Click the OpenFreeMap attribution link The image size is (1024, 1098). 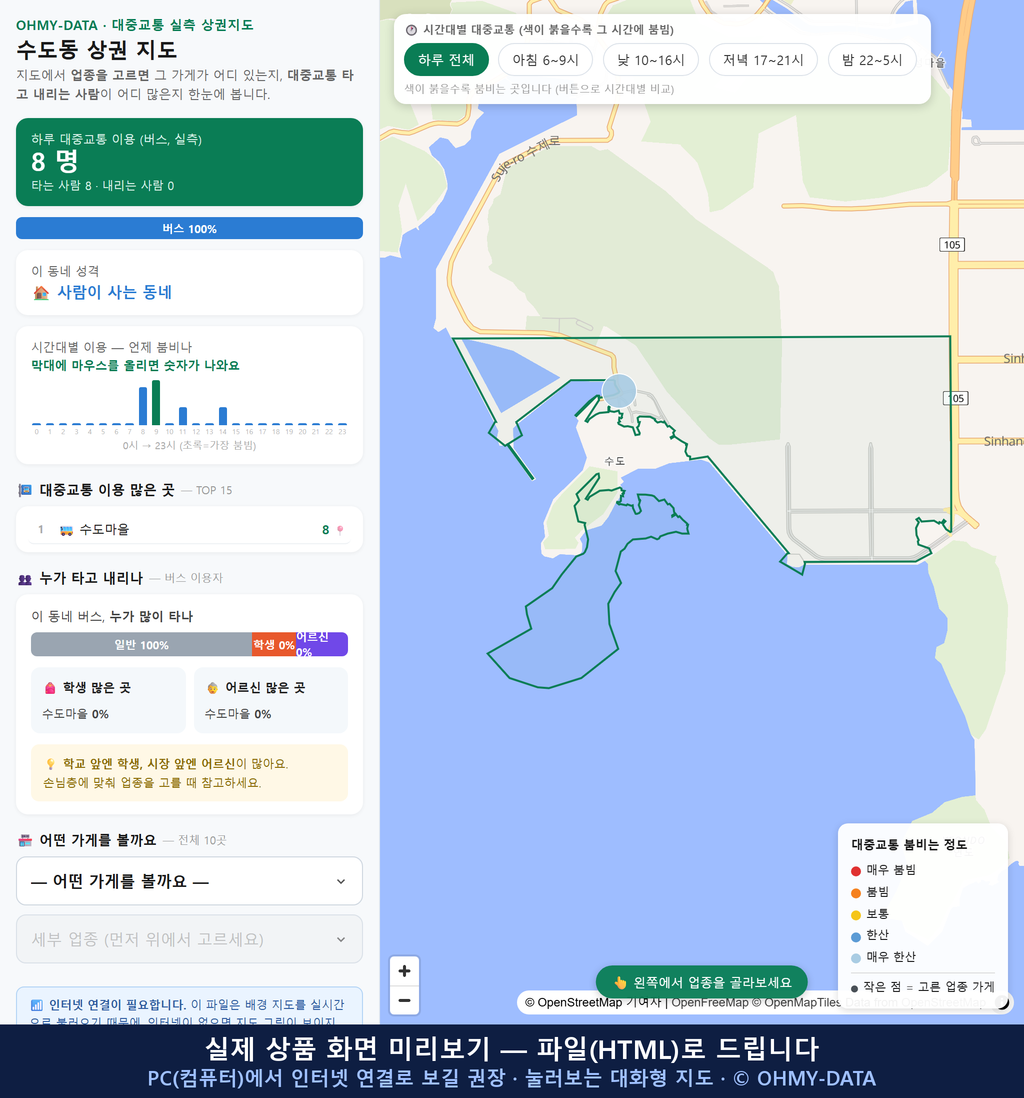(x=710, y=1002)
